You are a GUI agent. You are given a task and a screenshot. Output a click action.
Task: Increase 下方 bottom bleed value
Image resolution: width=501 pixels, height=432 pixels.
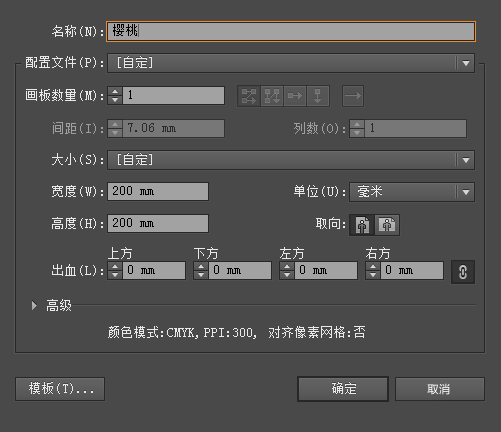[201, 266]
